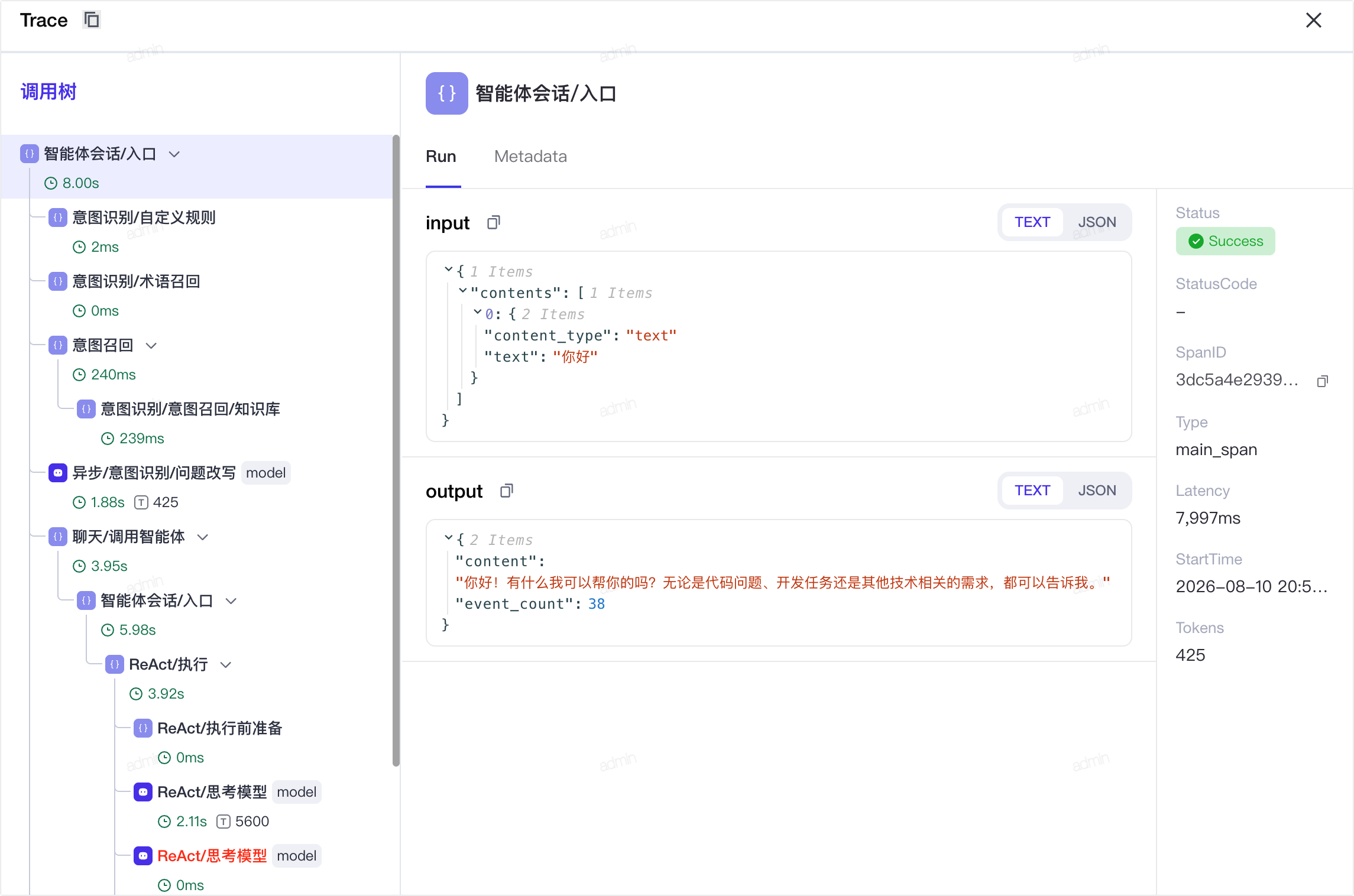
Task: Collapse the 意图召回 tree node
Action: (x=151, y=346)
